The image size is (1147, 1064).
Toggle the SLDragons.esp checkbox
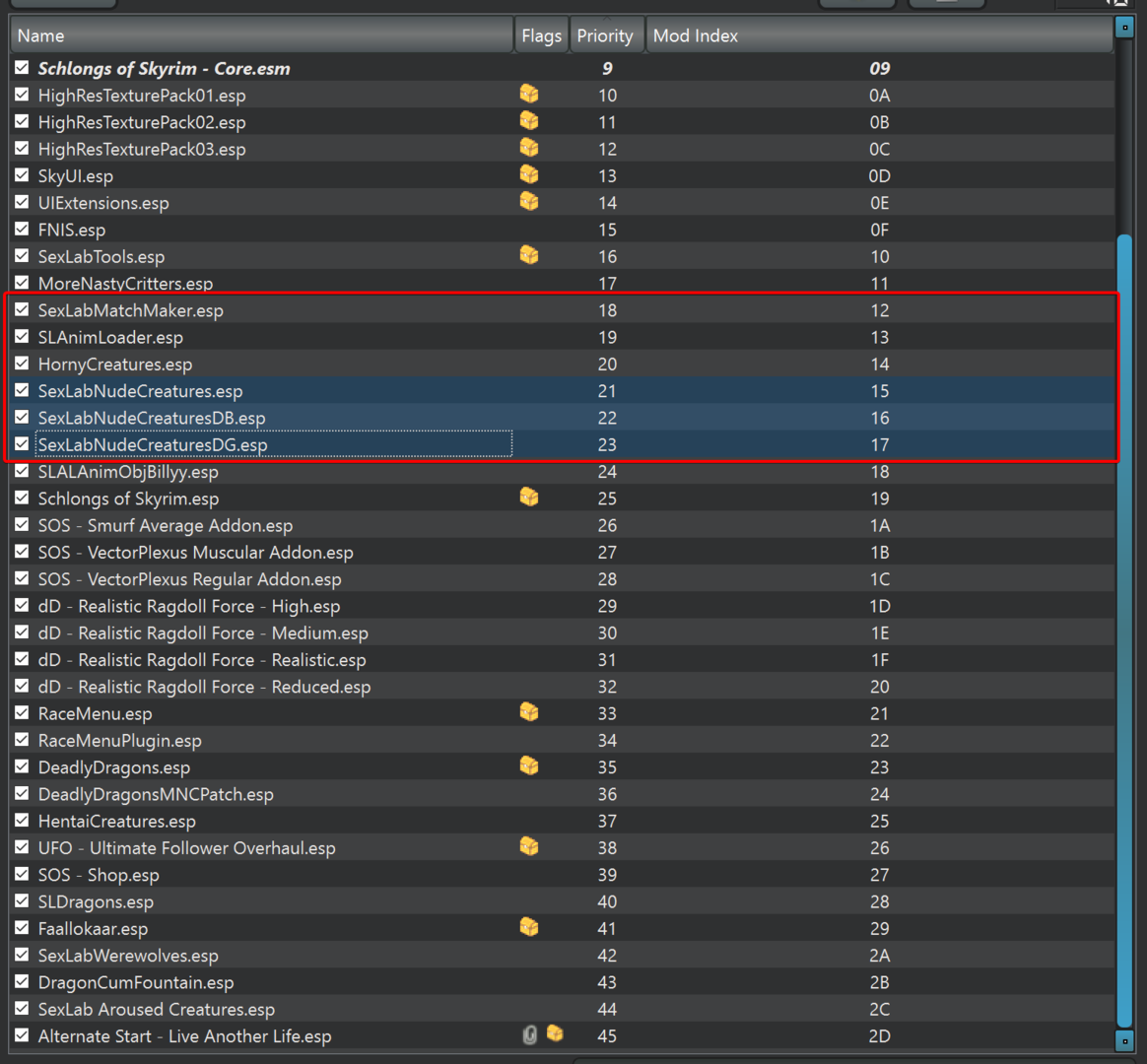(x=22, y=901)
